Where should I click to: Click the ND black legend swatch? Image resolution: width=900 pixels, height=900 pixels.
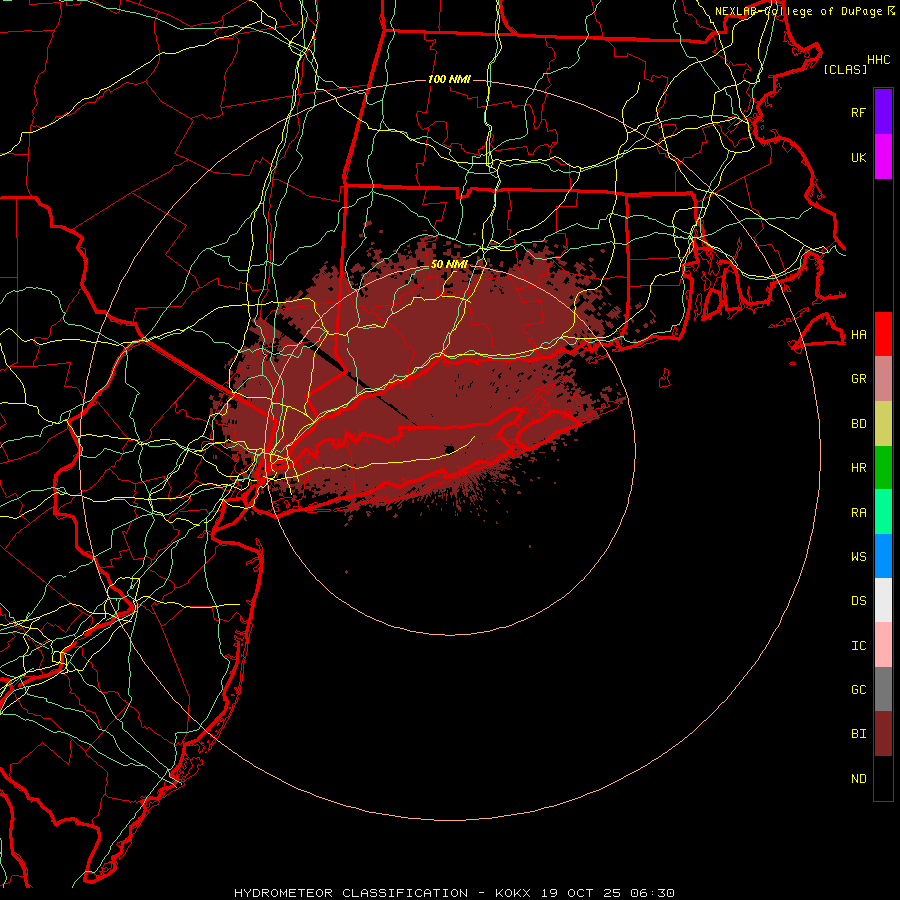coord(883,778)
